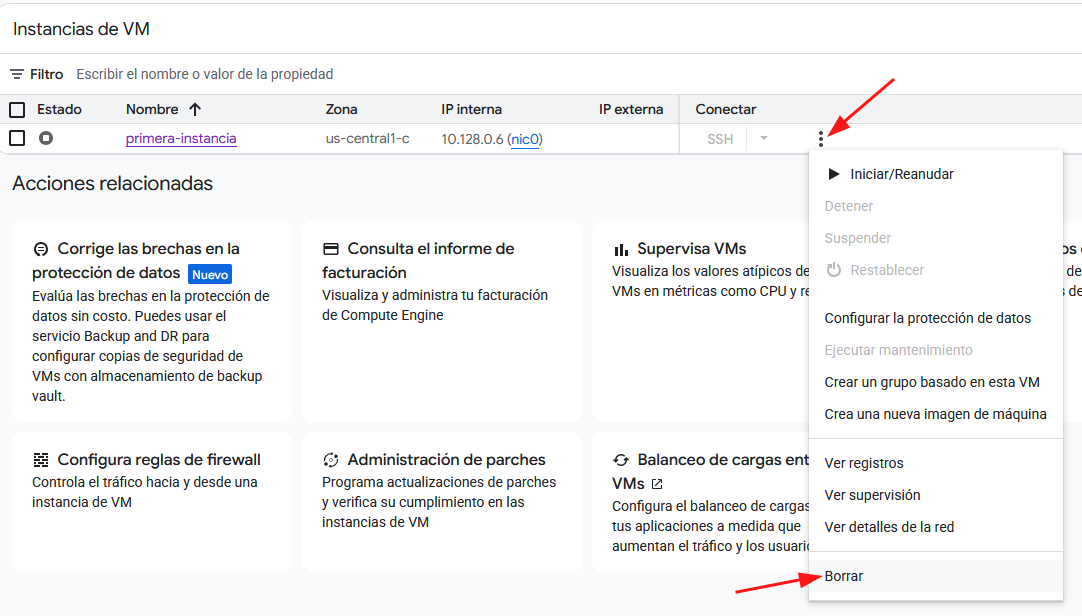This screenshot has height=616, width=1082.
Task: Click the bar chart icon beside Supervisa VMs
Action: pos(621,248)
